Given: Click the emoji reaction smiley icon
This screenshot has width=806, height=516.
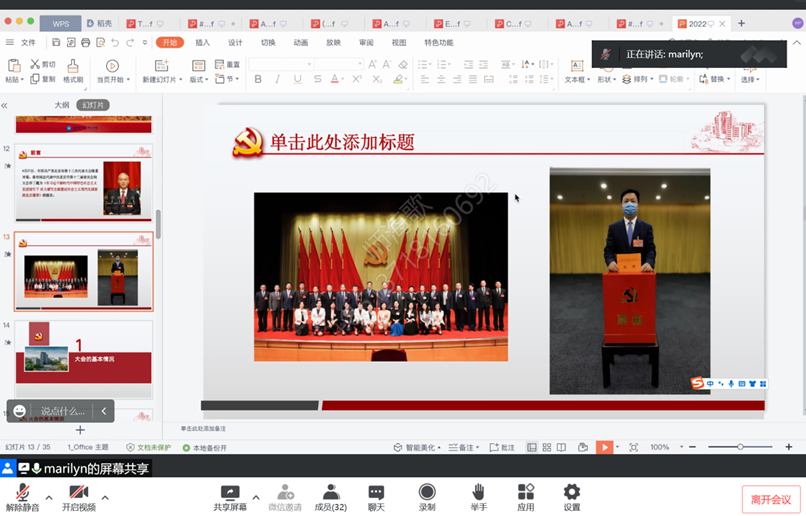Looking at the screenshot, I should pos(20,411).
